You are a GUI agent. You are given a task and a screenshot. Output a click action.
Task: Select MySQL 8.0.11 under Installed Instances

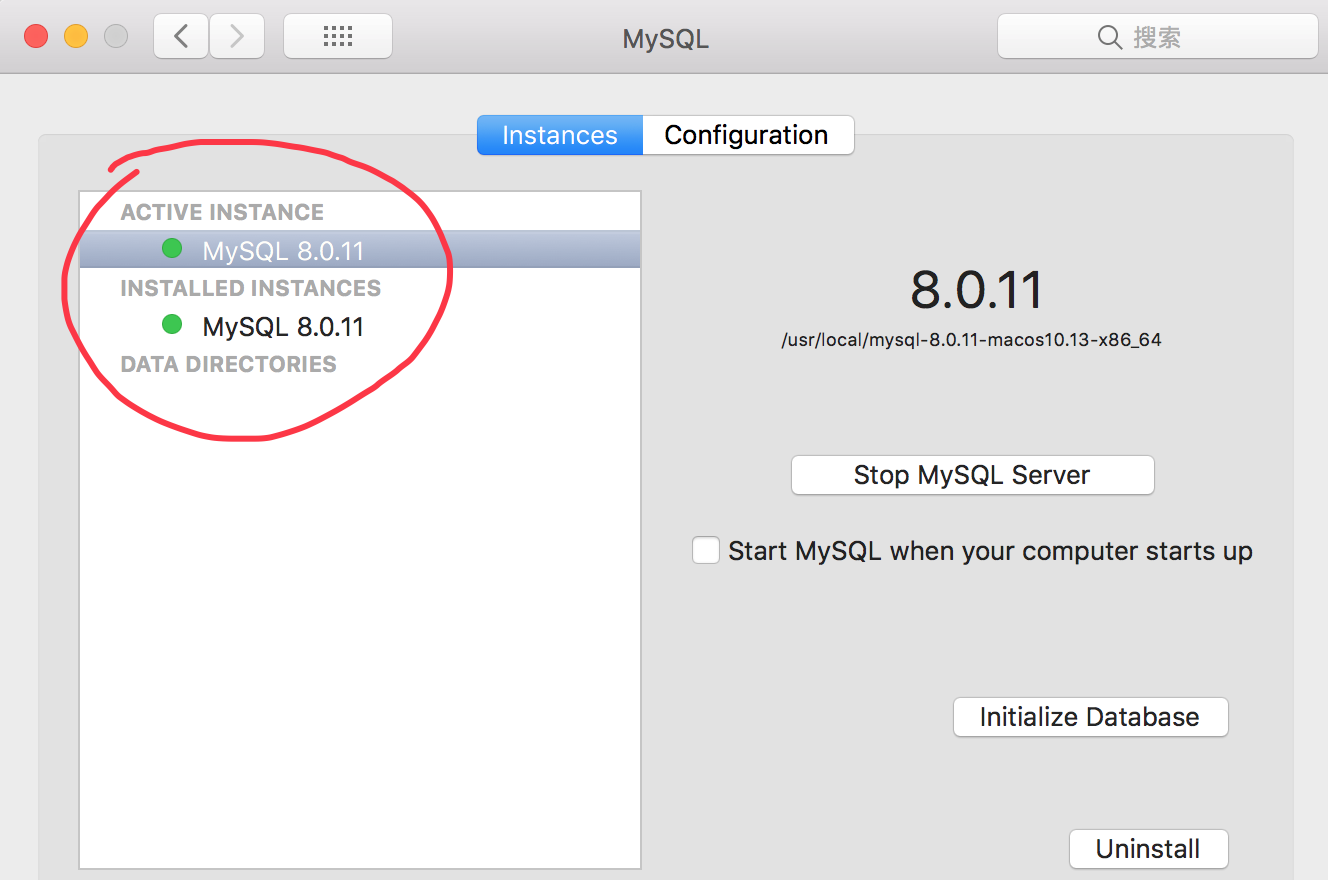click(x=360, y=326)
